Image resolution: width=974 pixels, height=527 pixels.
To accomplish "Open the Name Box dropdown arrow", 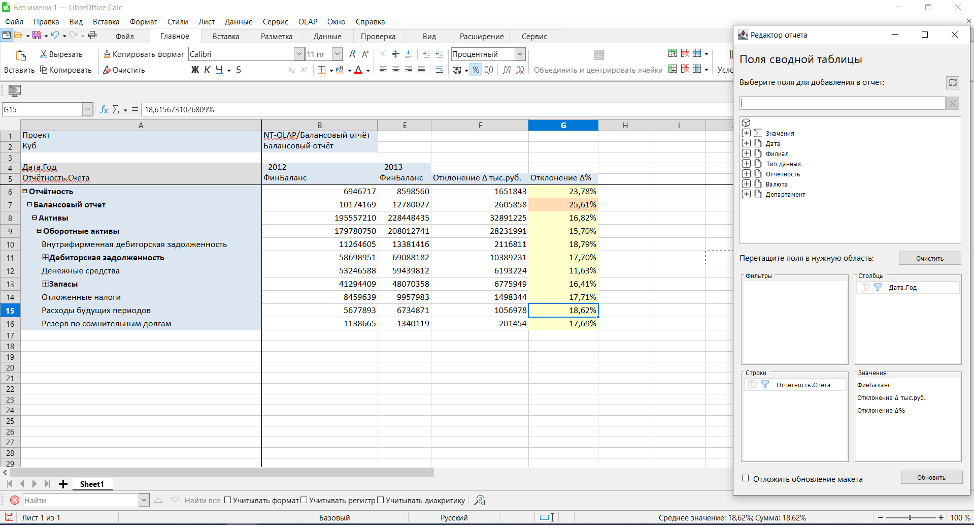I will coord(87,109).
